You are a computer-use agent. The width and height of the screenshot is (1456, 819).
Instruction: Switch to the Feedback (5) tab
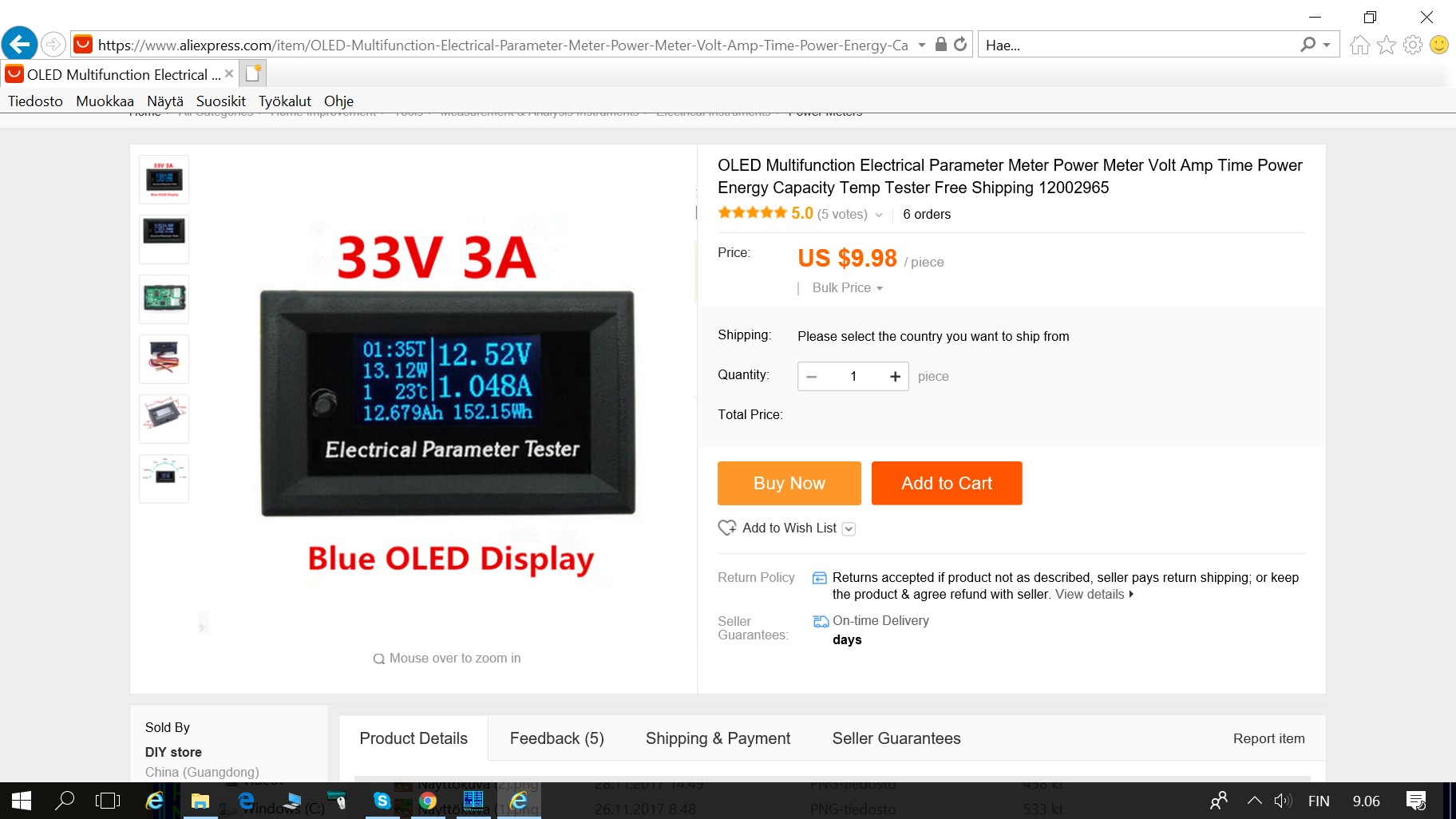pyautogui.click(x=556, y=738)
